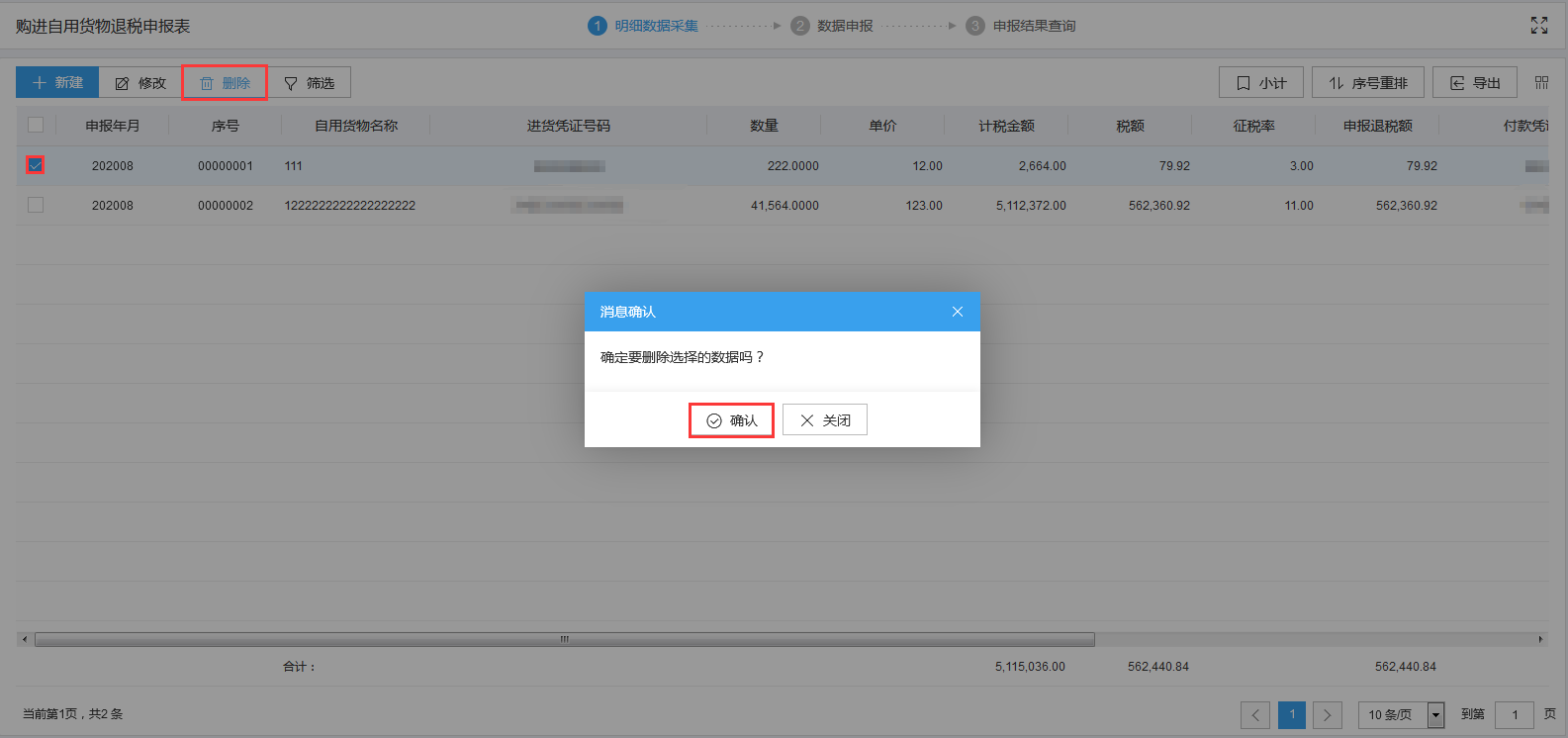Viewport: 1568px width, 738px height.
Task: Click the scrollbar left arrow
Action: (25, 639)
